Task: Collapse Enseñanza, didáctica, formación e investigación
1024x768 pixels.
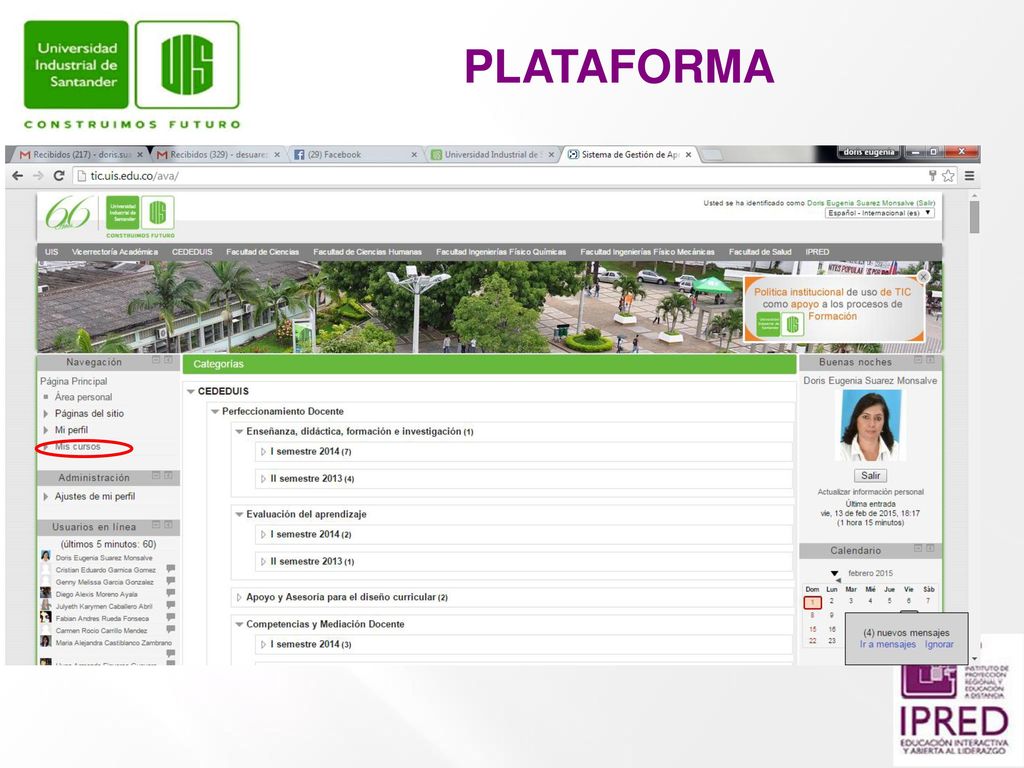Action: pyautogui.click(x=239, y=432)
